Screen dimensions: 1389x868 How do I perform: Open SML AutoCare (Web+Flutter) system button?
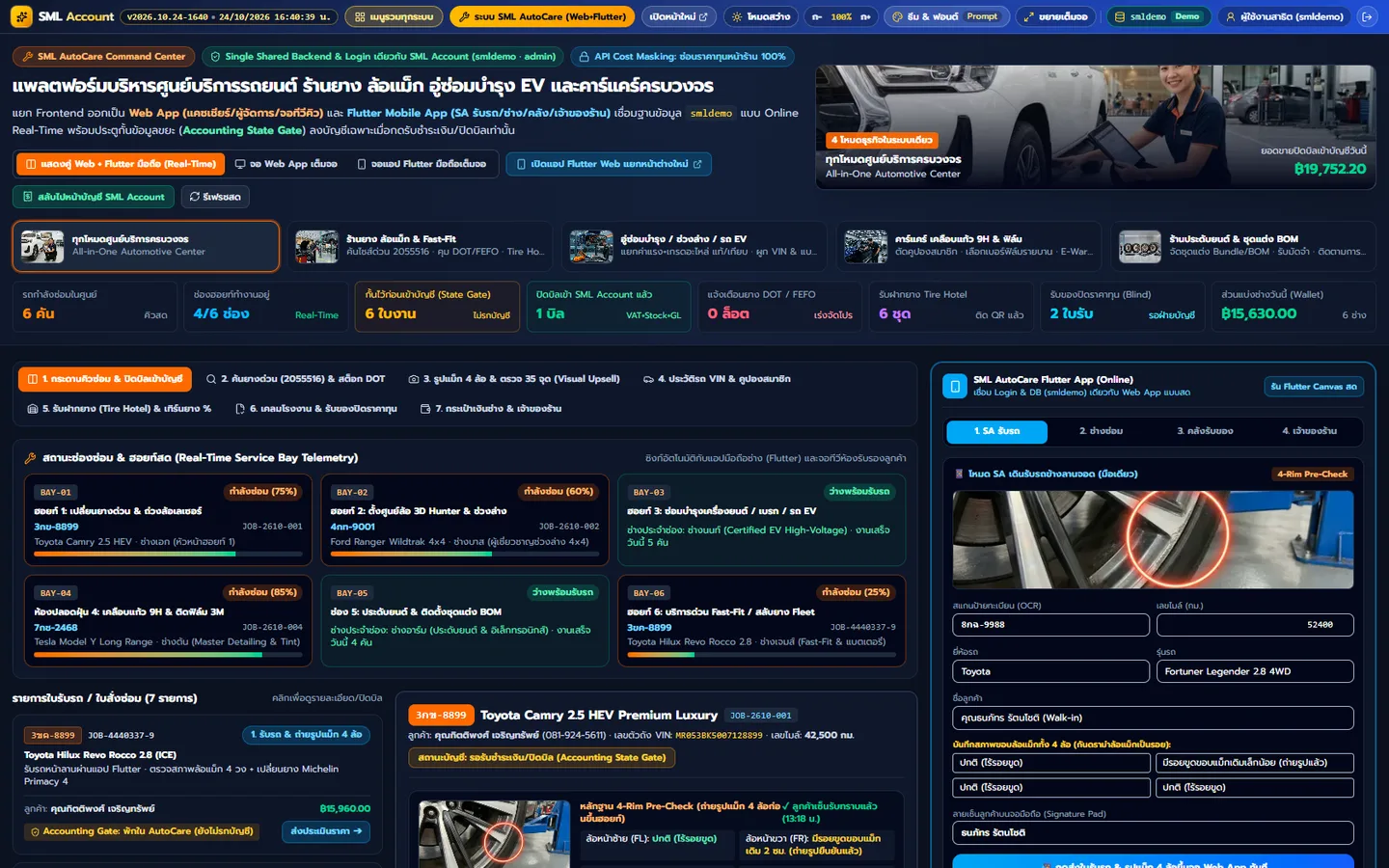(542, 16)
